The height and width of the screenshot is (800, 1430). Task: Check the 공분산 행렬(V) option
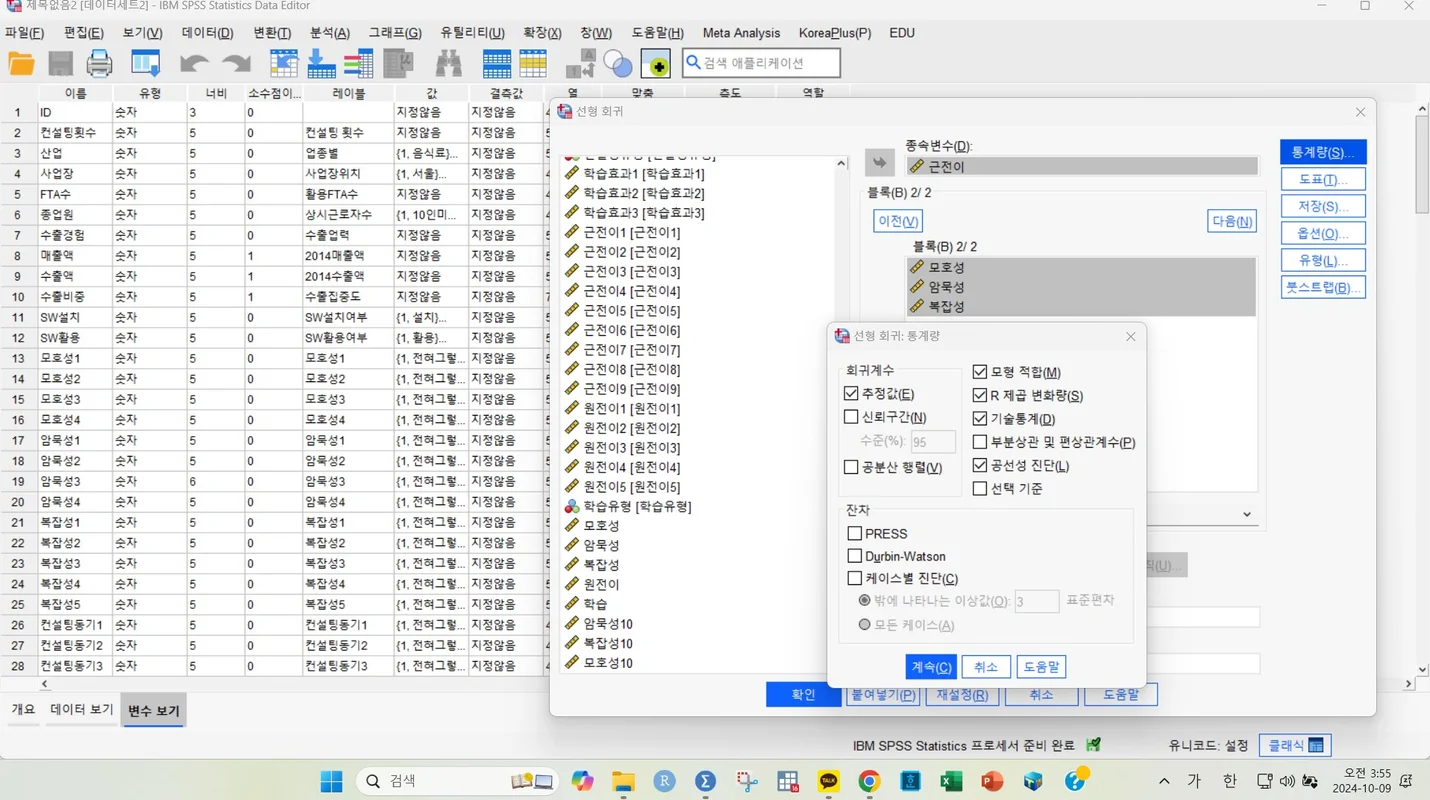851,467
